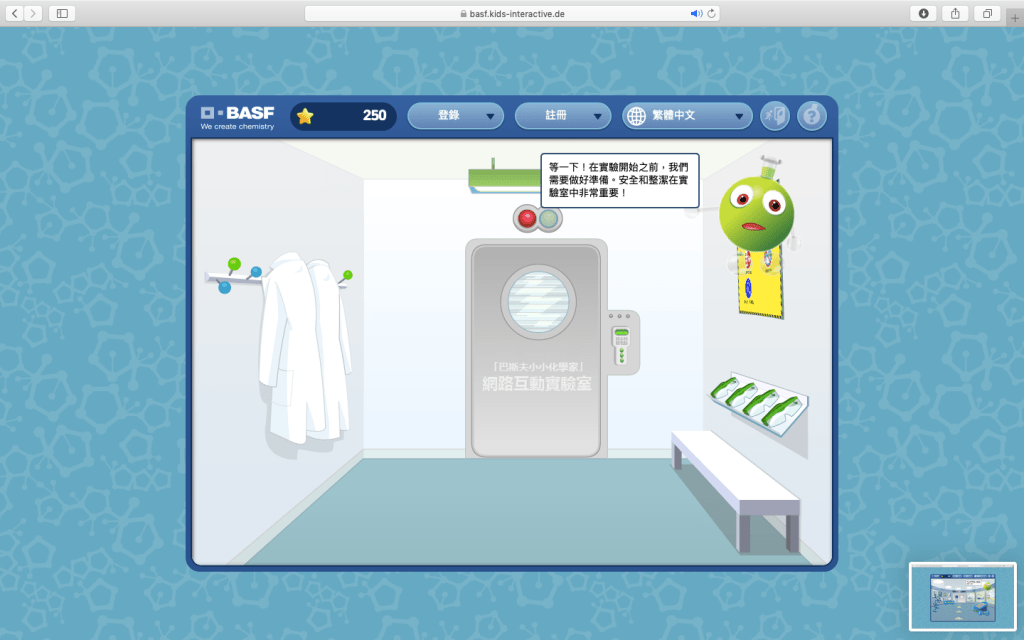1024x640 pixels.
Task: Open the help question mark icon
Action: 811,116
